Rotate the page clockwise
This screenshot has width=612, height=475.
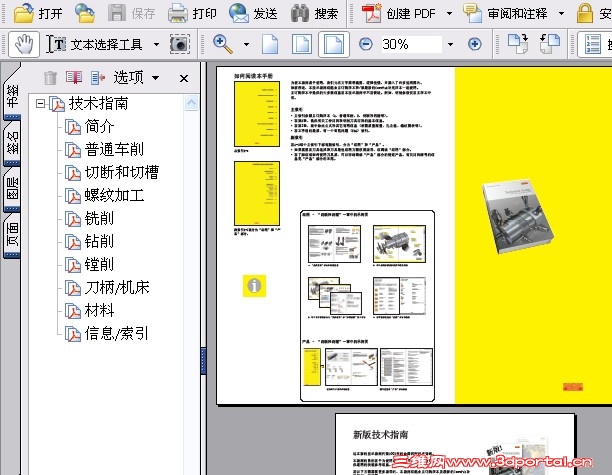click(x=518, y=44)
